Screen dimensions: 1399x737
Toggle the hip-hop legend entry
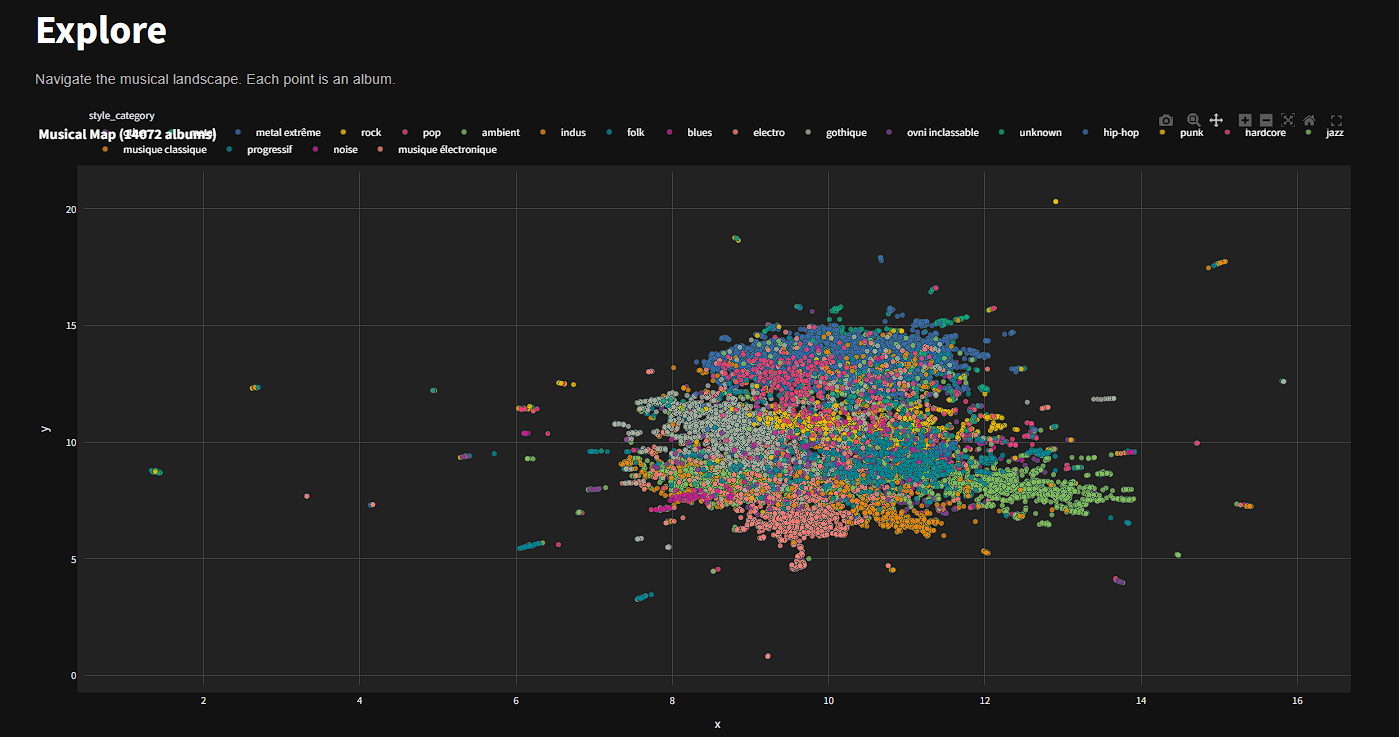1120,132
